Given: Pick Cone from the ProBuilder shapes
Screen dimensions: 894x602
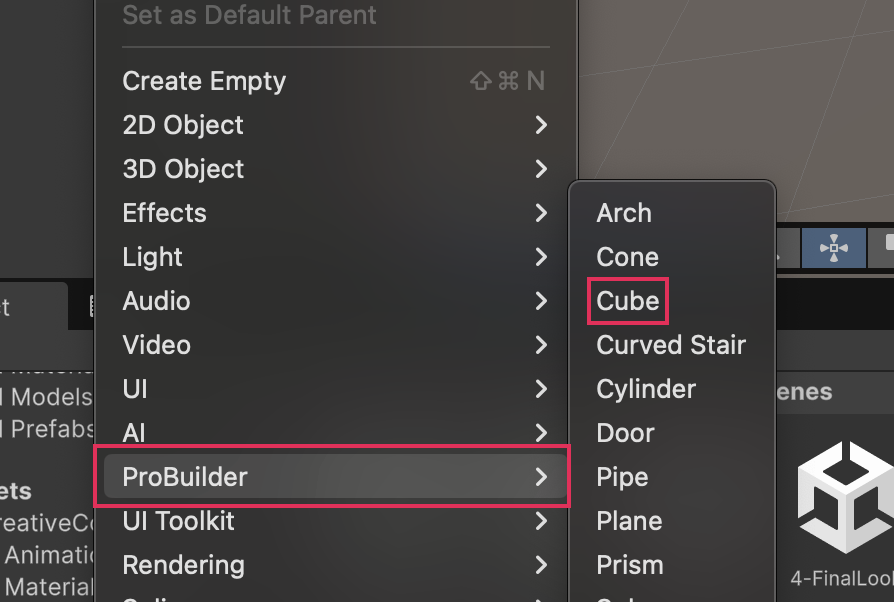Looking at the screenshot, I should [627, 257].
